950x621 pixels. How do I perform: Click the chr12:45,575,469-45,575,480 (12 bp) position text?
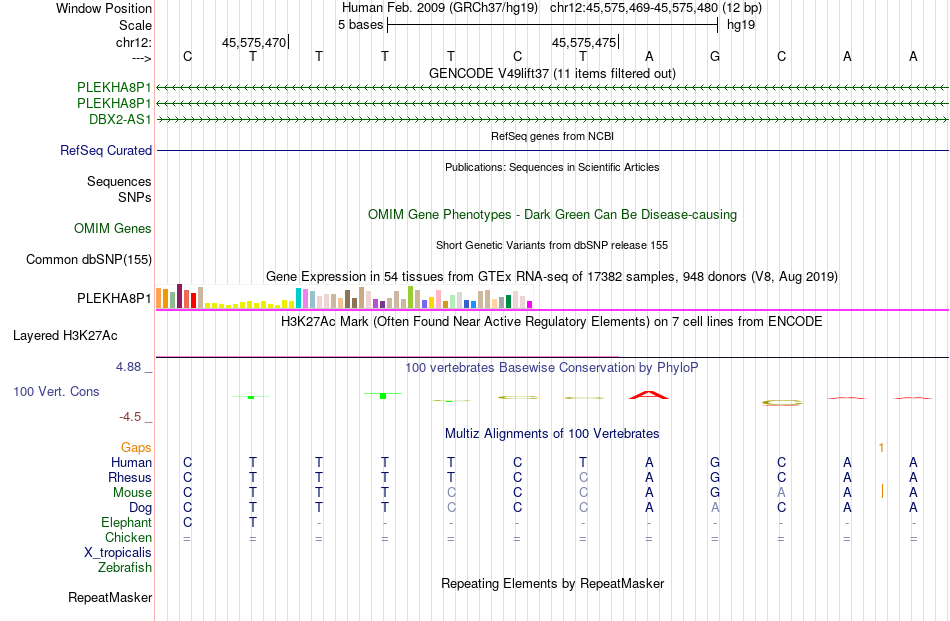coord(656,8)
